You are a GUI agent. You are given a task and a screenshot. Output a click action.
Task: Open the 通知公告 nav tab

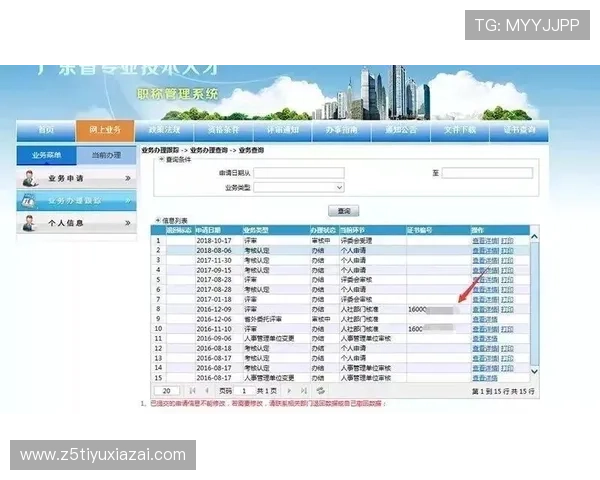[x=401, y=130]
